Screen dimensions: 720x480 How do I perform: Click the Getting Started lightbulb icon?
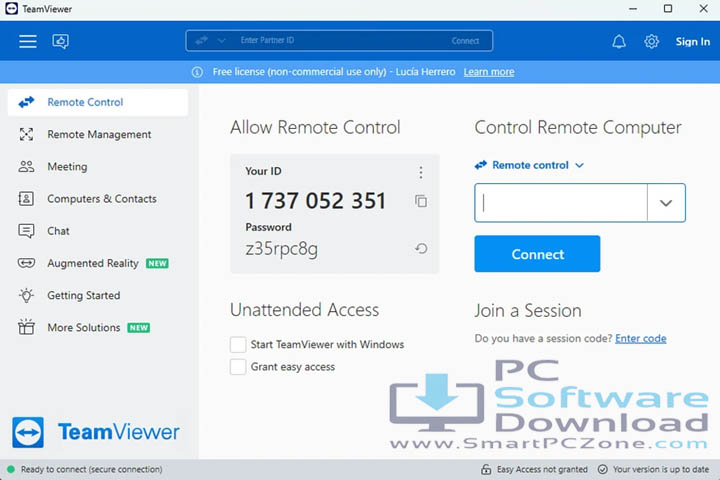point(26,295)
